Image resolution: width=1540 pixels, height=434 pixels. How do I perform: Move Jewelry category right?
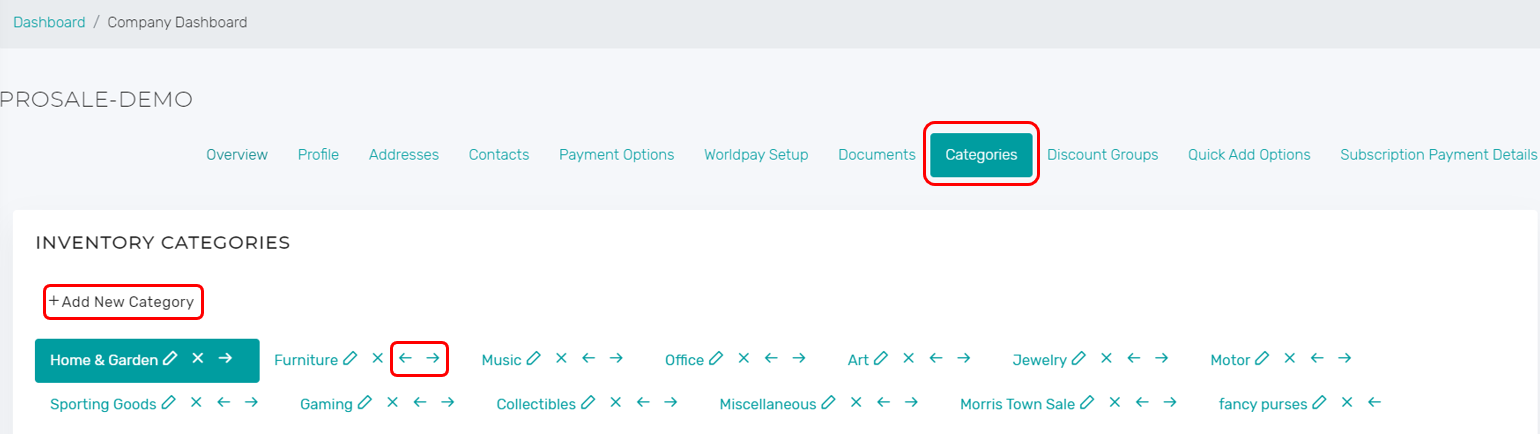coord(1161,358)
